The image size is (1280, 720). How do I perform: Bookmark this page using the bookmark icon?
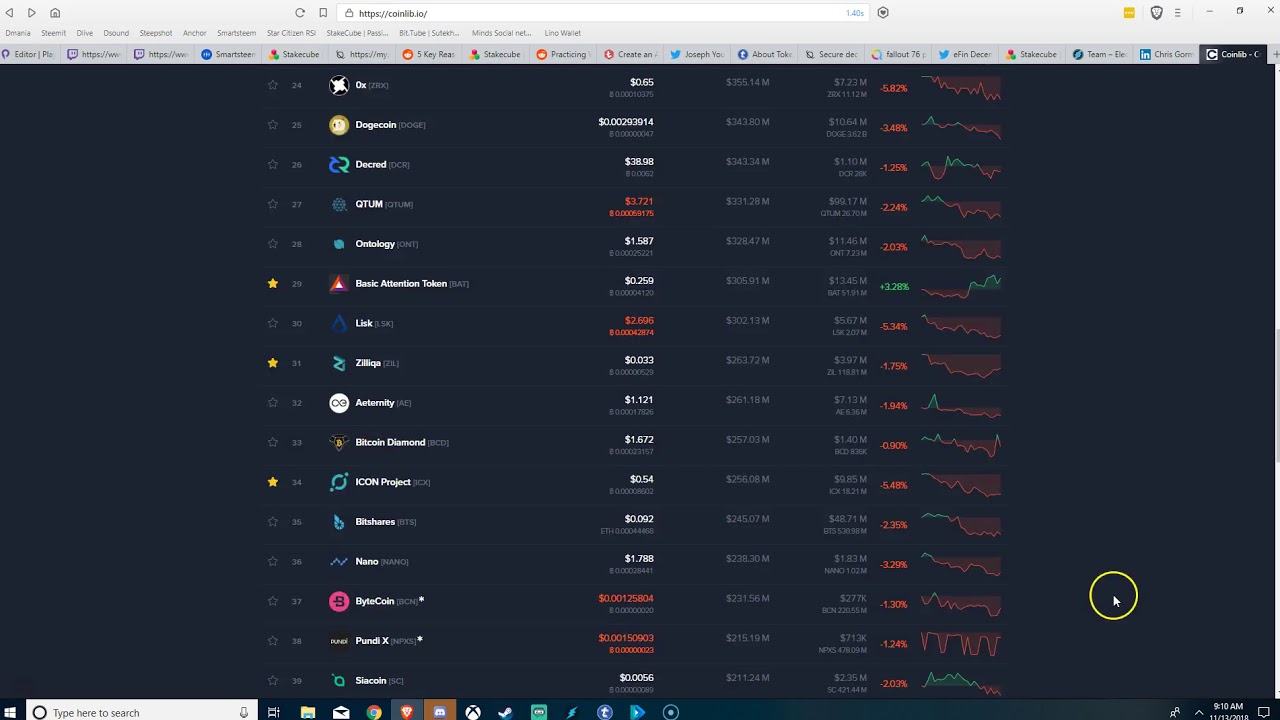pos(323,13)
